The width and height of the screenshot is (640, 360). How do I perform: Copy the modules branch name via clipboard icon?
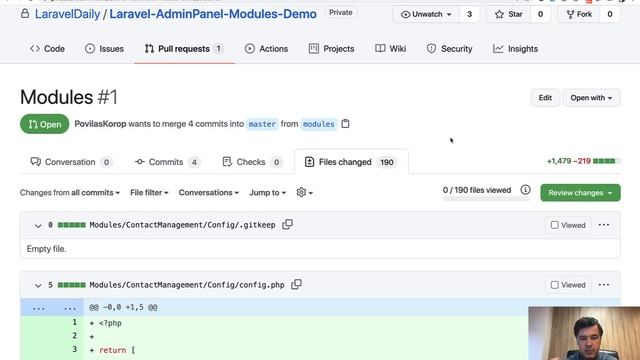pyautogui.click(x=345, y=124)
